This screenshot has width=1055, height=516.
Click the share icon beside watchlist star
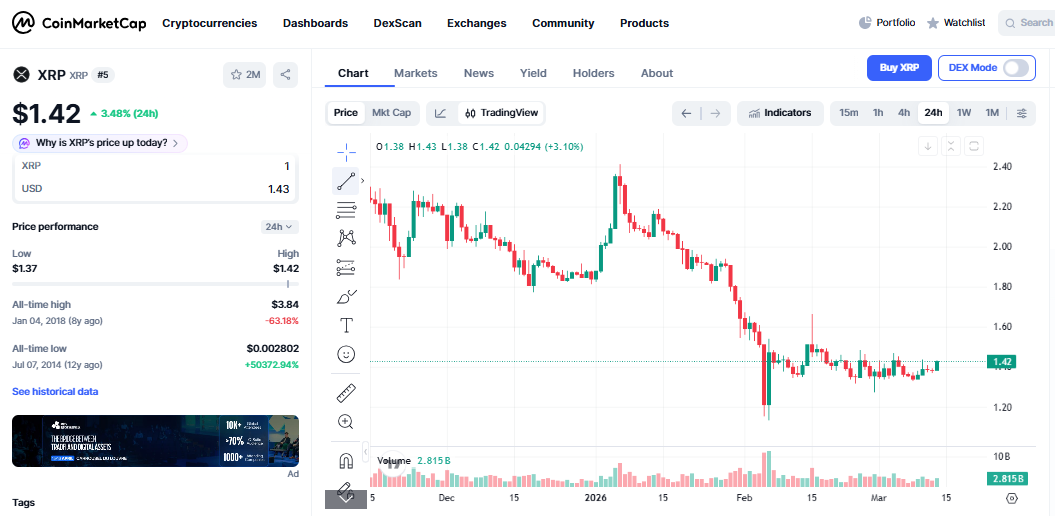[x=286, y=74]
